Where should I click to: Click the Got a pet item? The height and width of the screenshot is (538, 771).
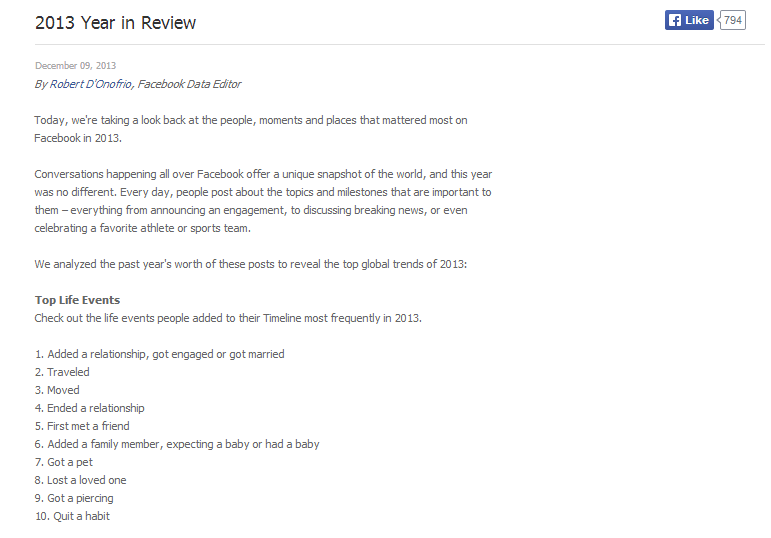tap(63, 462)
